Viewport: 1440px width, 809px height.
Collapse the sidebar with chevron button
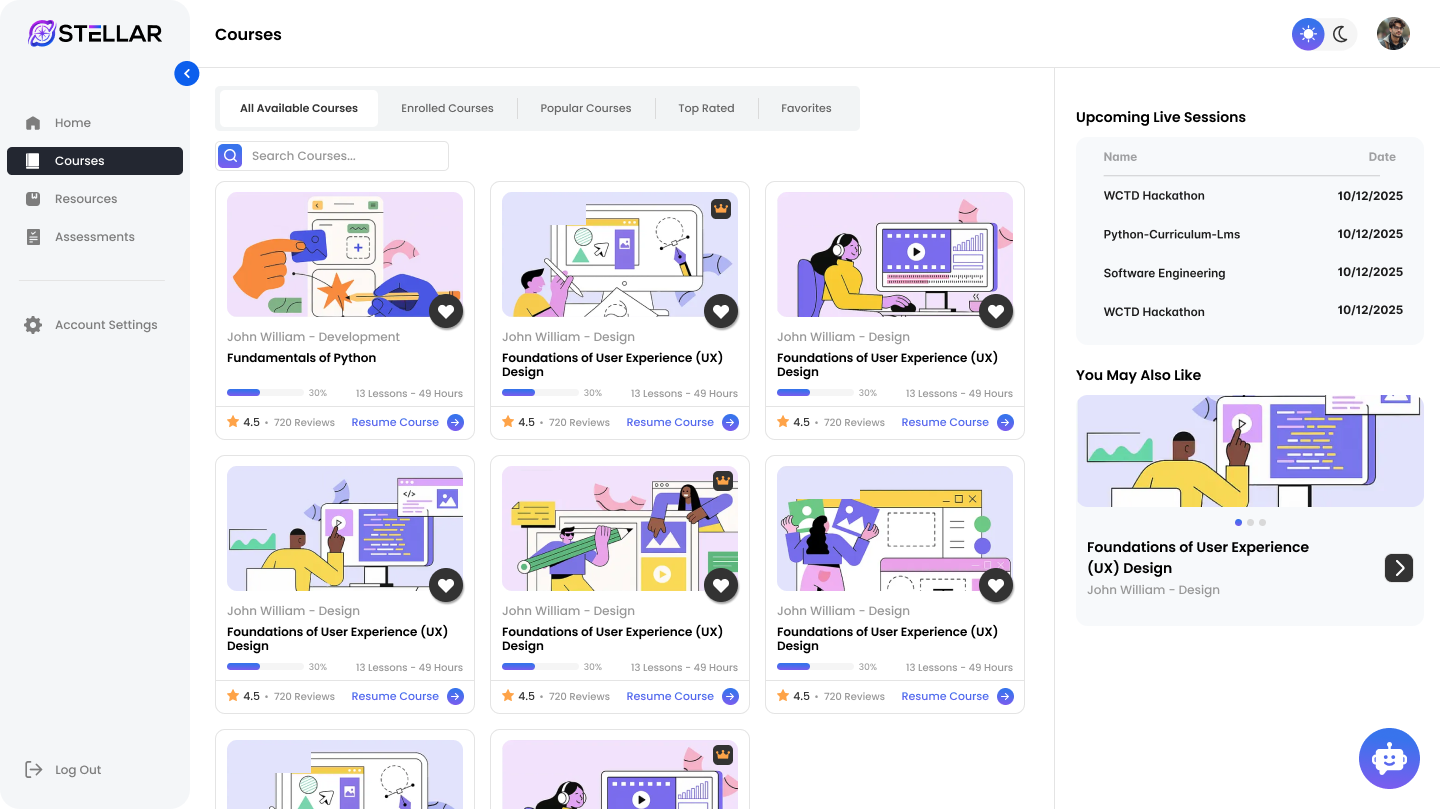[x=187, y=73]
